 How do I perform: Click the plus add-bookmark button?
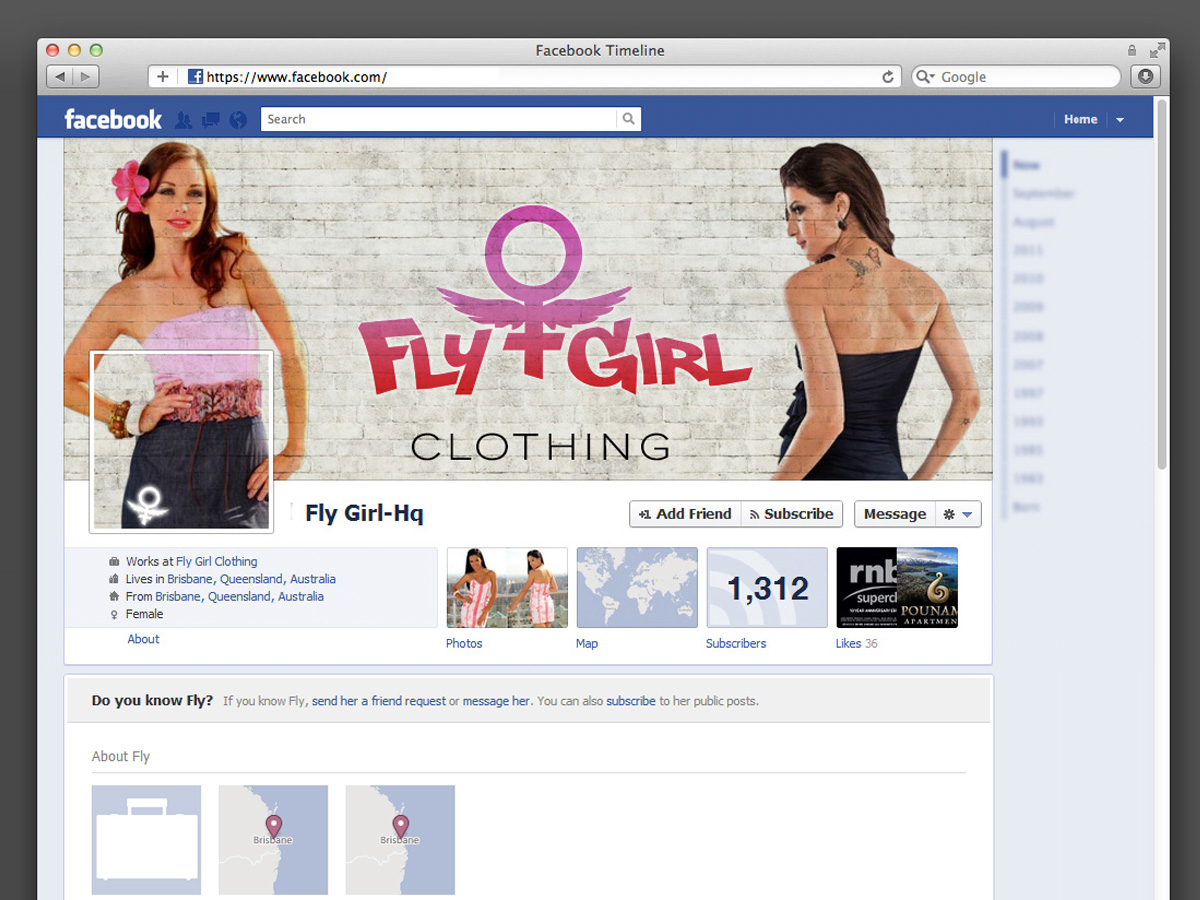point(163,77)
